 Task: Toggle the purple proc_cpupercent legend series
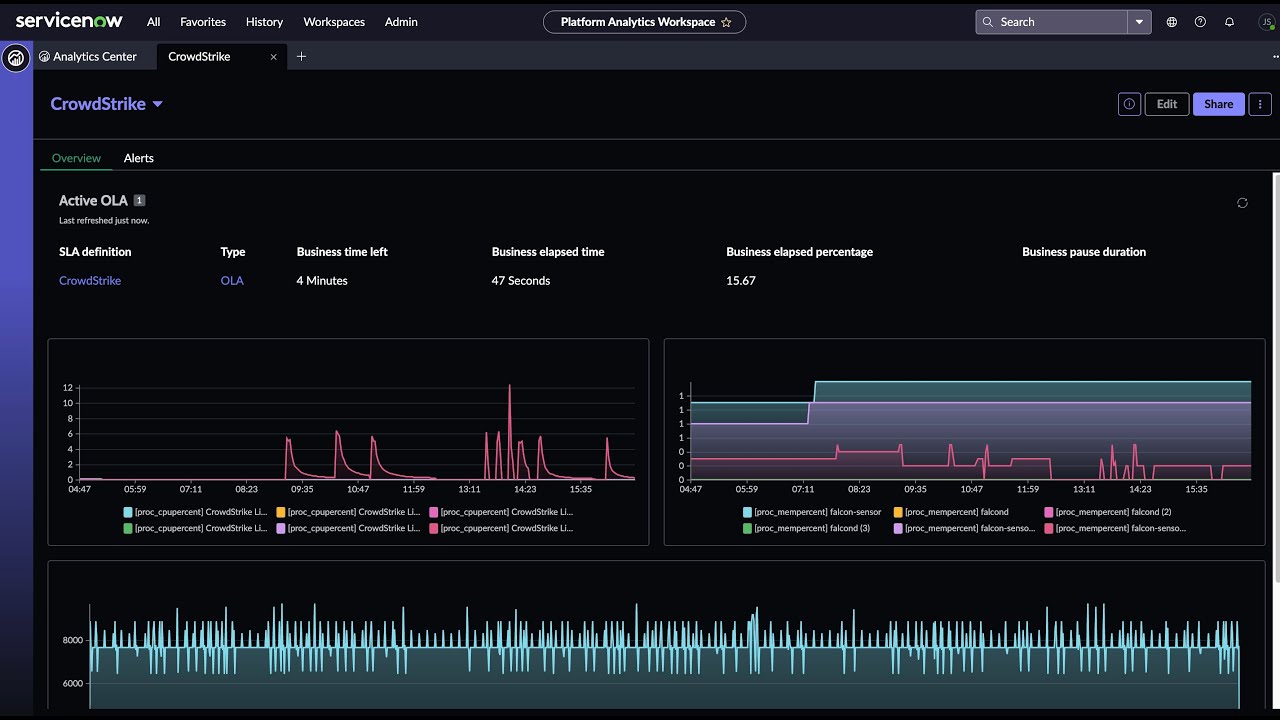click(x=348, y=528)
